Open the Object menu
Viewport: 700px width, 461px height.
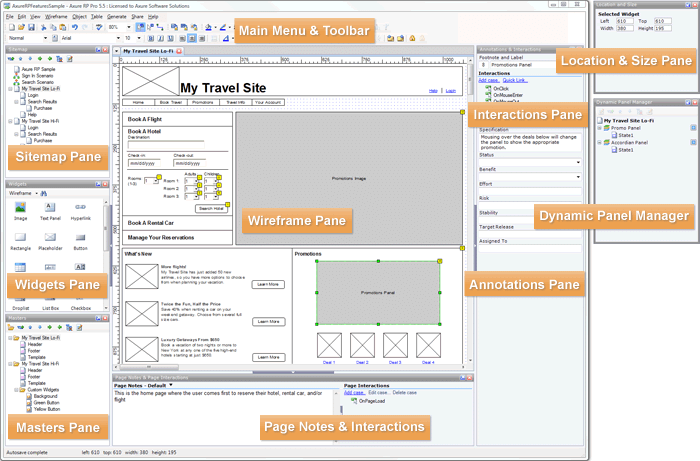click(79, 17)
